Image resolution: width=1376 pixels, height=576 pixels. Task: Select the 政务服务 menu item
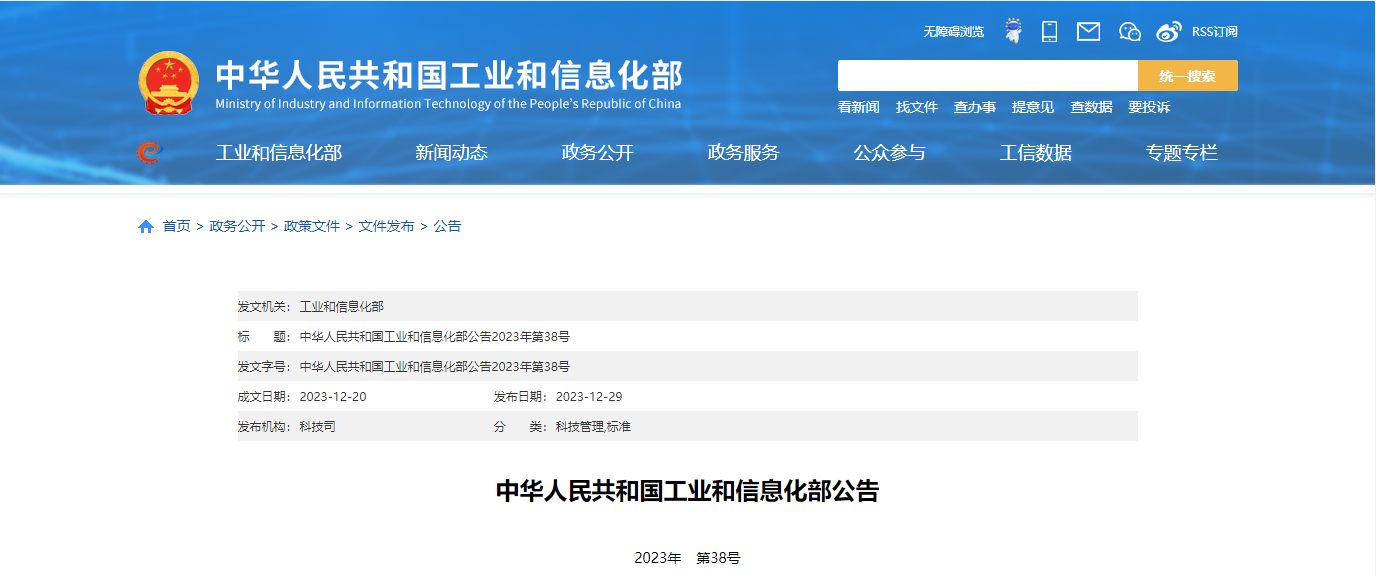(743, 153)
